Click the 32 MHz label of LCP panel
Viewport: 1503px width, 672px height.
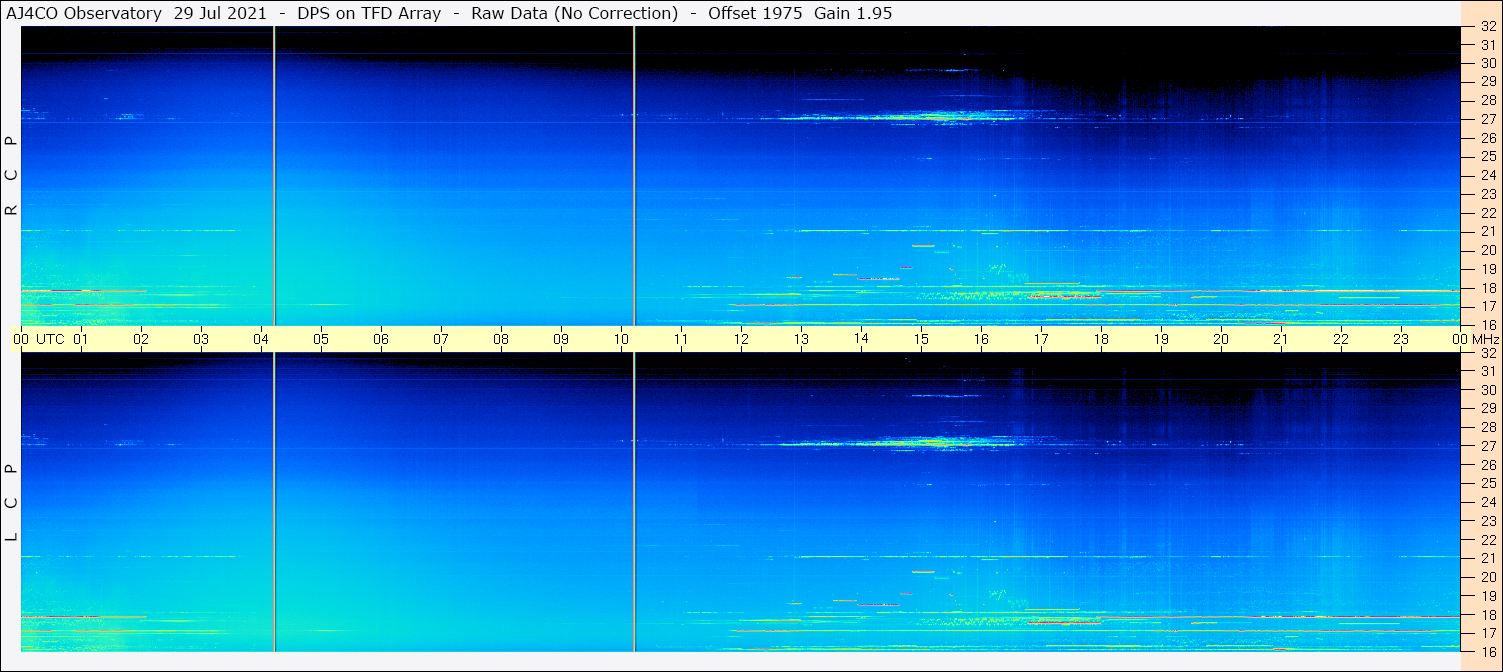click(1487, 353)
